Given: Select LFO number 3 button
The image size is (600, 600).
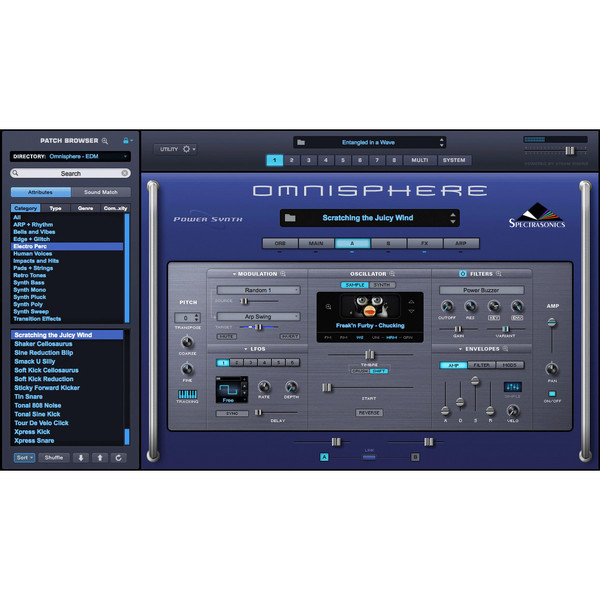Looking at the screenshot, I should [251, 362].
